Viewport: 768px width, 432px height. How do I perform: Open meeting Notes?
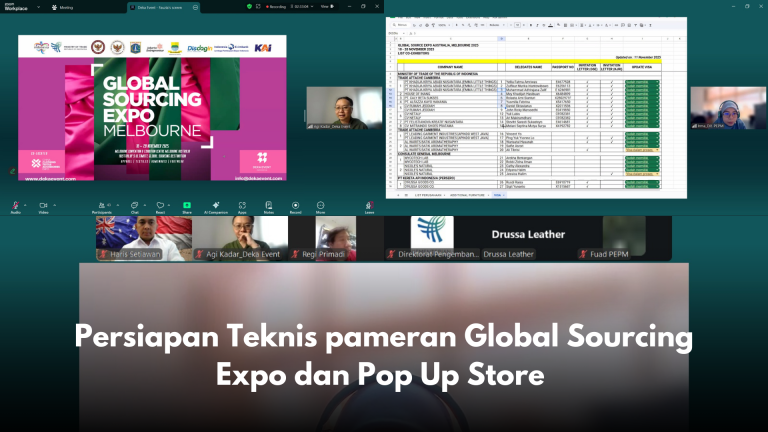pyautogui.click(x=268, y=206)
